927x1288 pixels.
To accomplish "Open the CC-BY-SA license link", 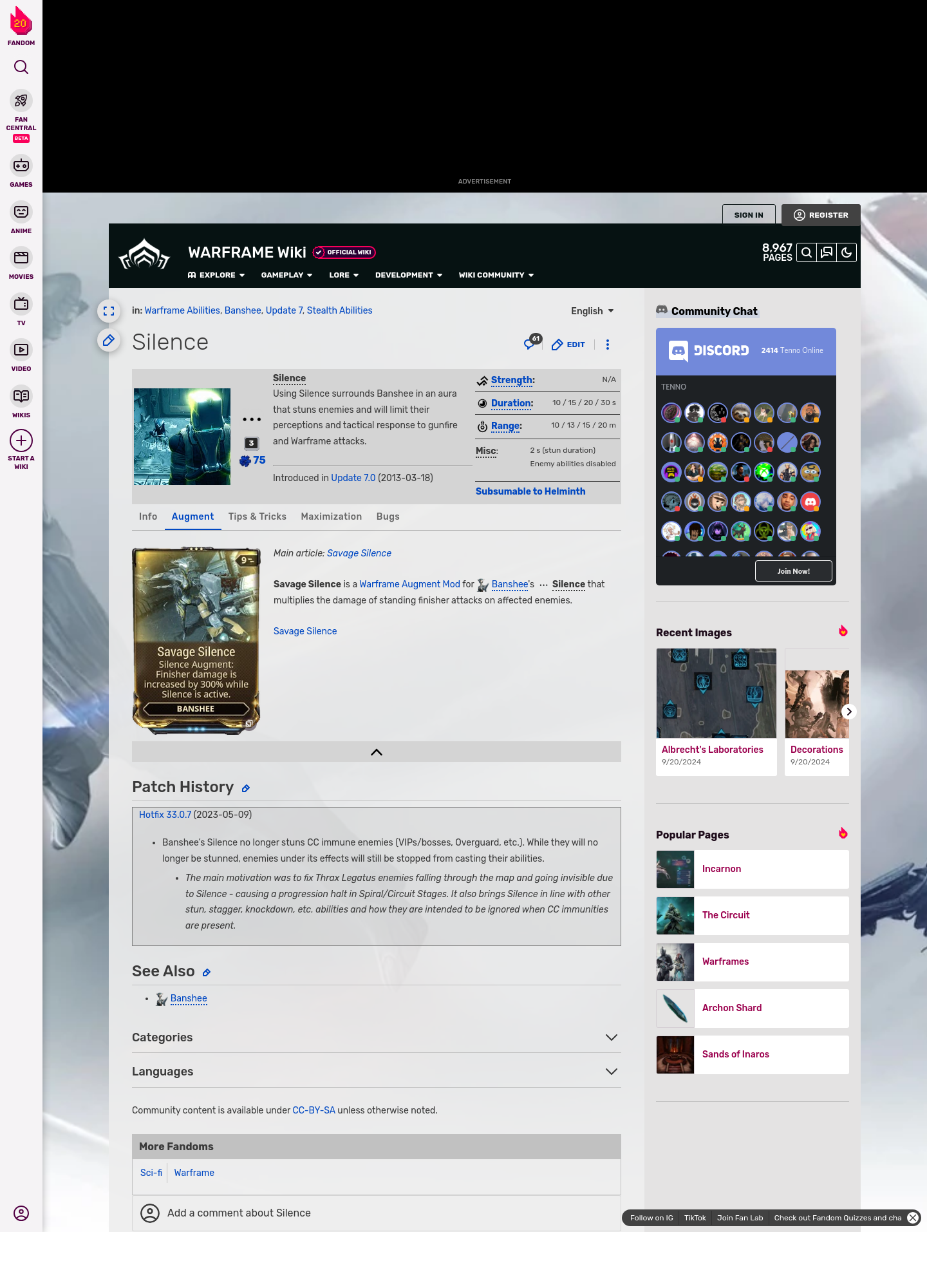I will (314, 1110).
